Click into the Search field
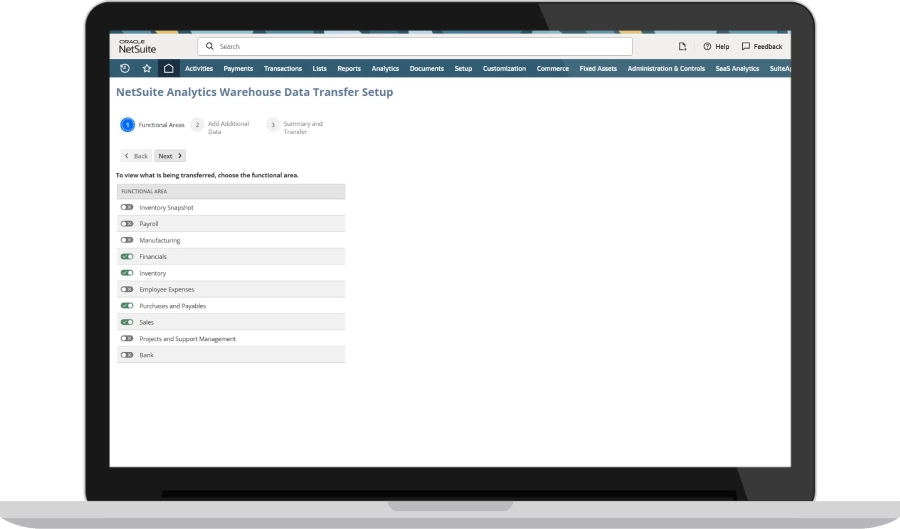 [420, 47]
